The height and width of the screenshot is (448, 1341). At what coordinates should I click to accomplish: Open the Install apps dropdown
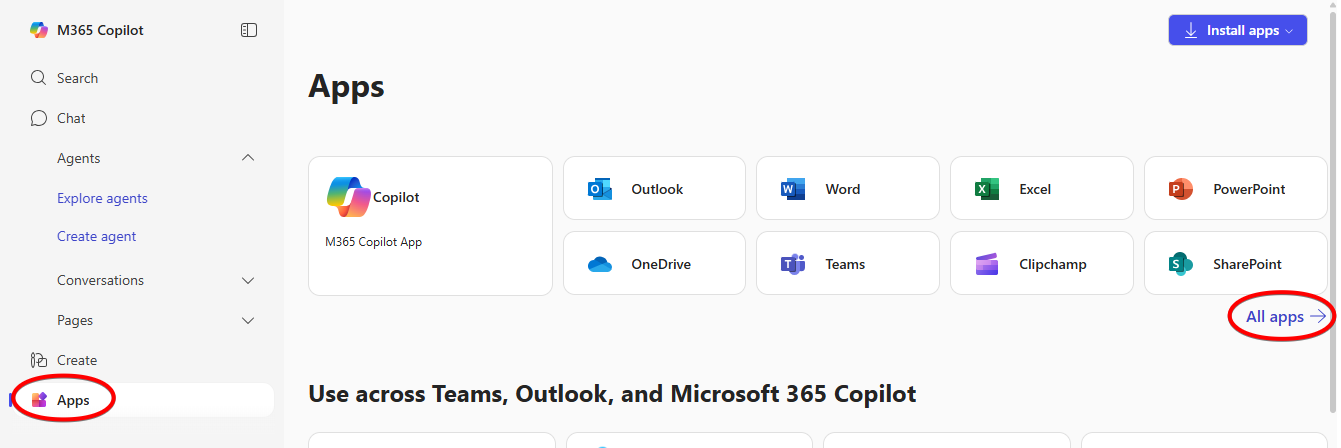tap(1237, 30)
